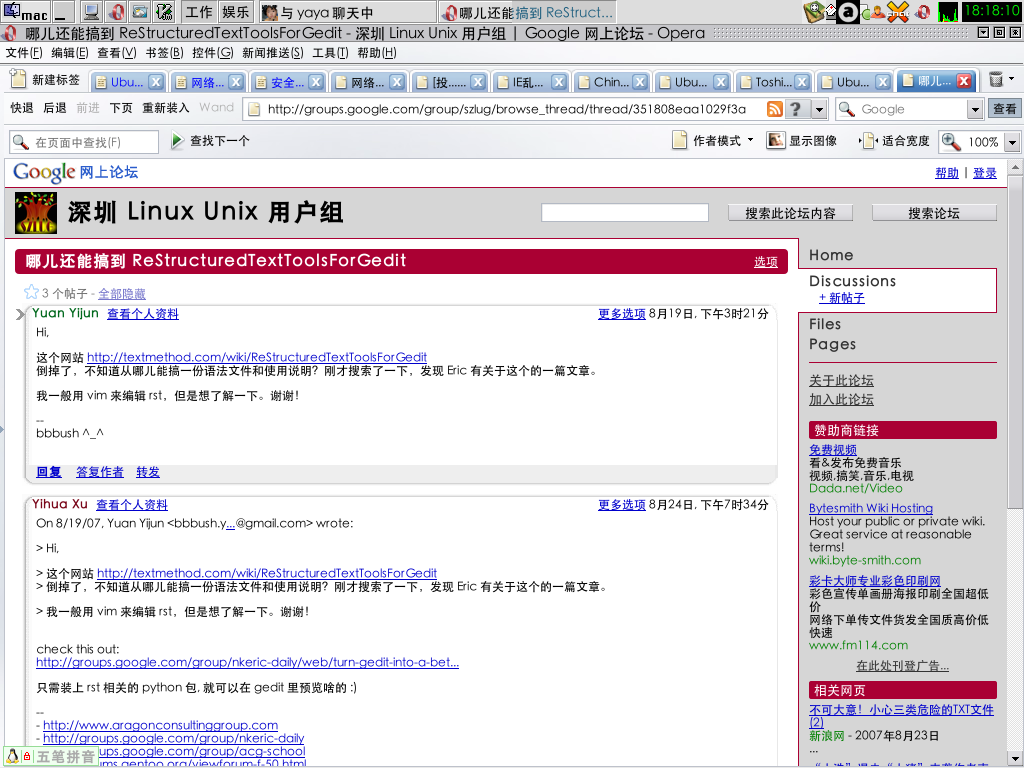
Task: Click the URL address field
Action: pos(505,109)
